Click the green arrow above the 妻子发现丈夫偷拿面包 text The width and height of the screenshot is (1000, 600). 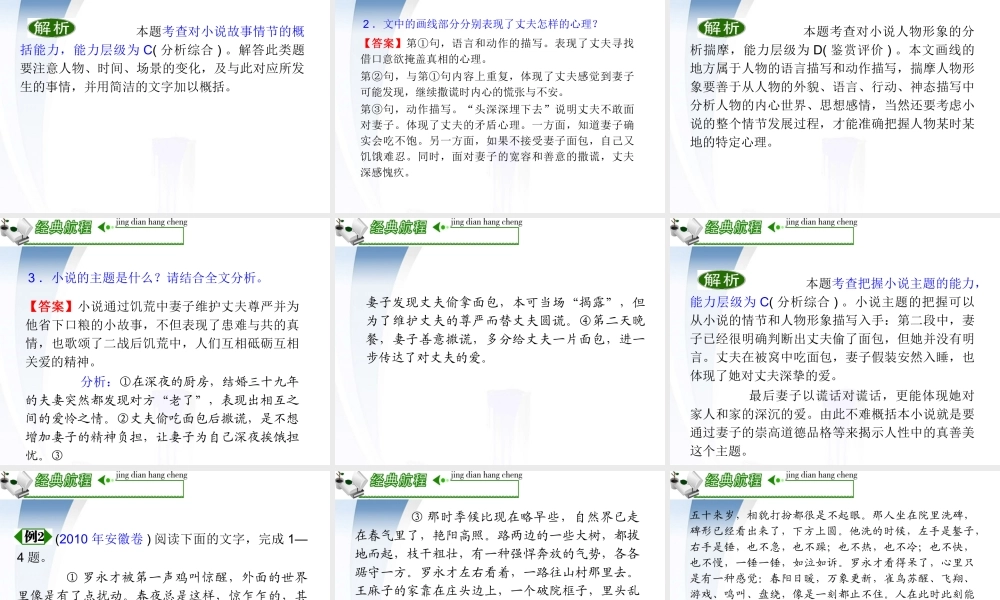point(439,227)
